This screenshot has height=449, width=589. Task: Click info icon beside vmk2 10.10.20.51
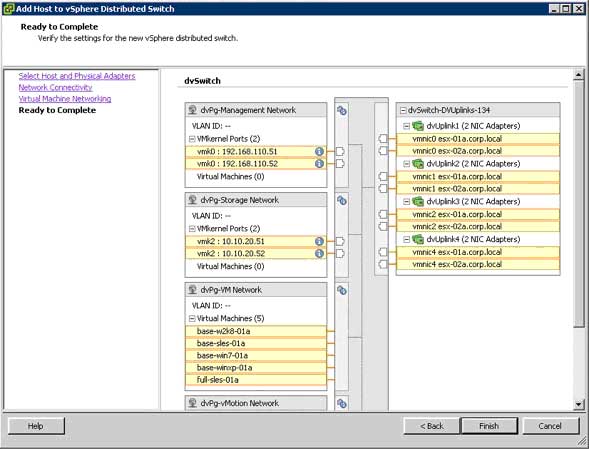click(319, 241)
